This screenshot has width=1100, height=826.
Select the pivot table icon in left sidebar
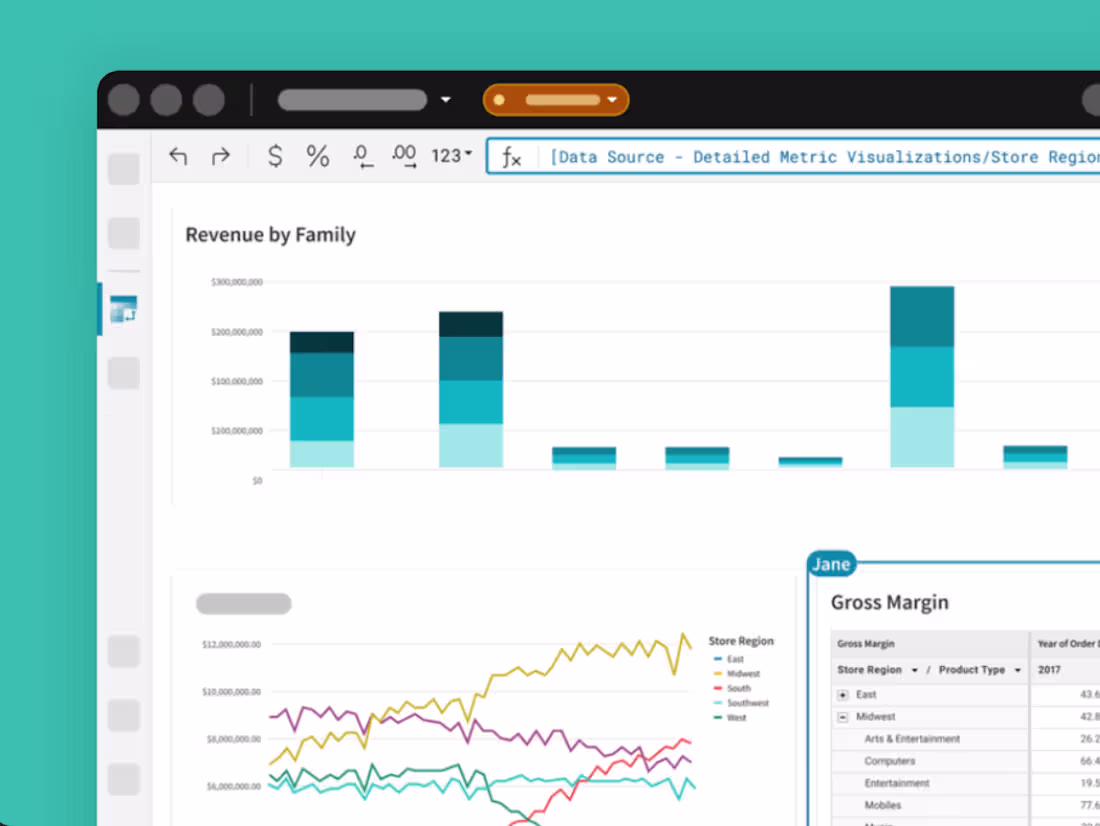[123, 309]
